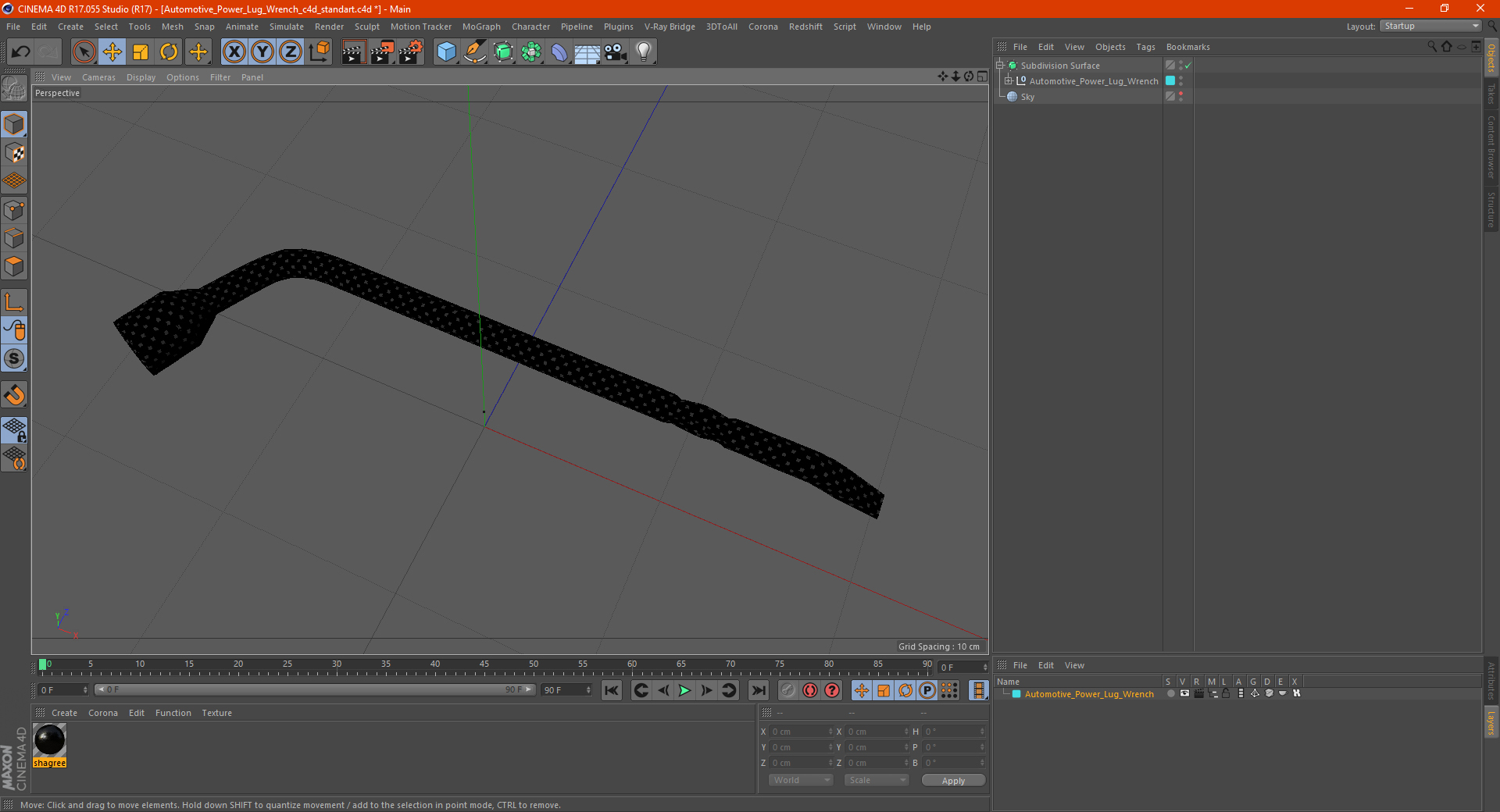This screenshot has height=812, width=1500.
Task: Open the Sculpt menu
Action: click(366, 27)
